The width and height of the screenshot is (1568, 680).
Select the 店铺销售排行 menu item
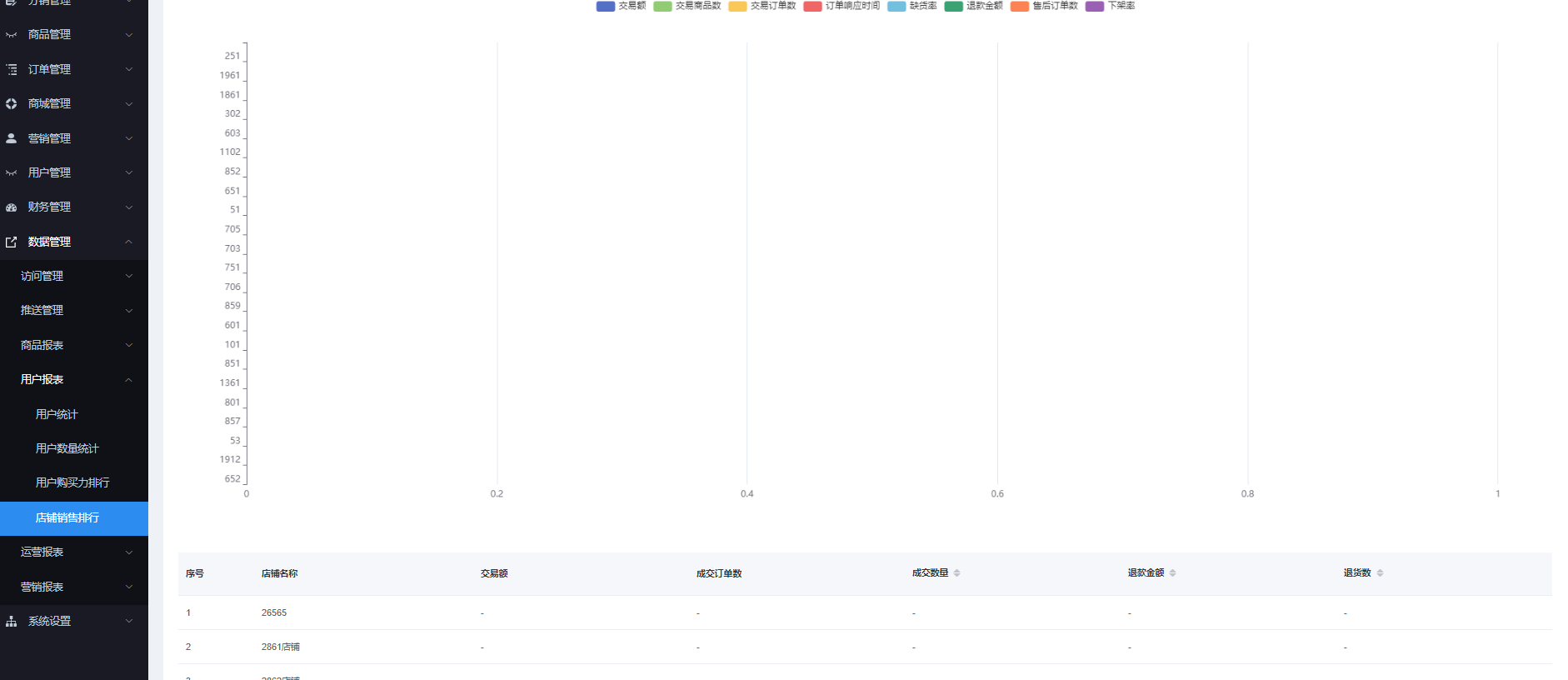[67, 517]
